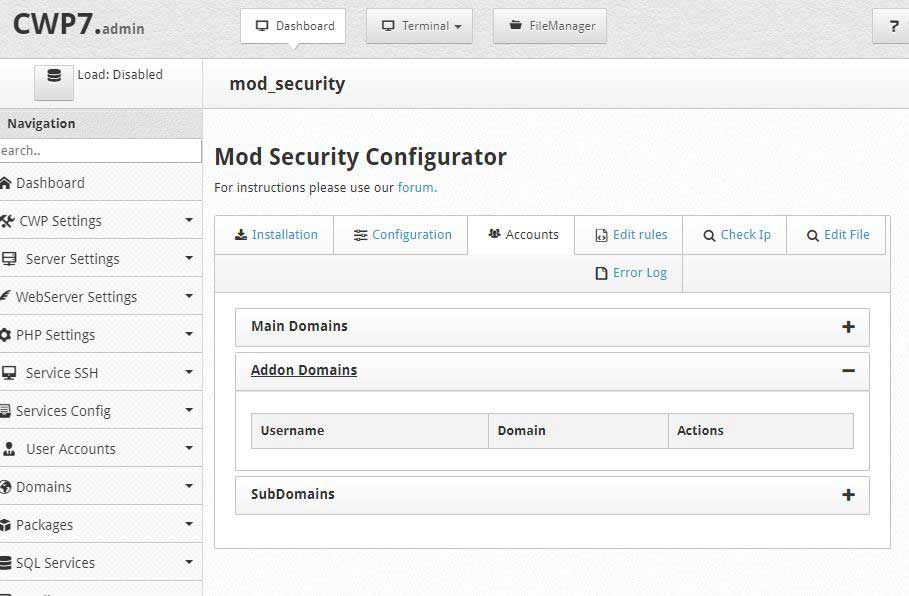The width and height of the screenshot is (909, 596).
Task: Focus the navigation search field
Action: point(100,151)
